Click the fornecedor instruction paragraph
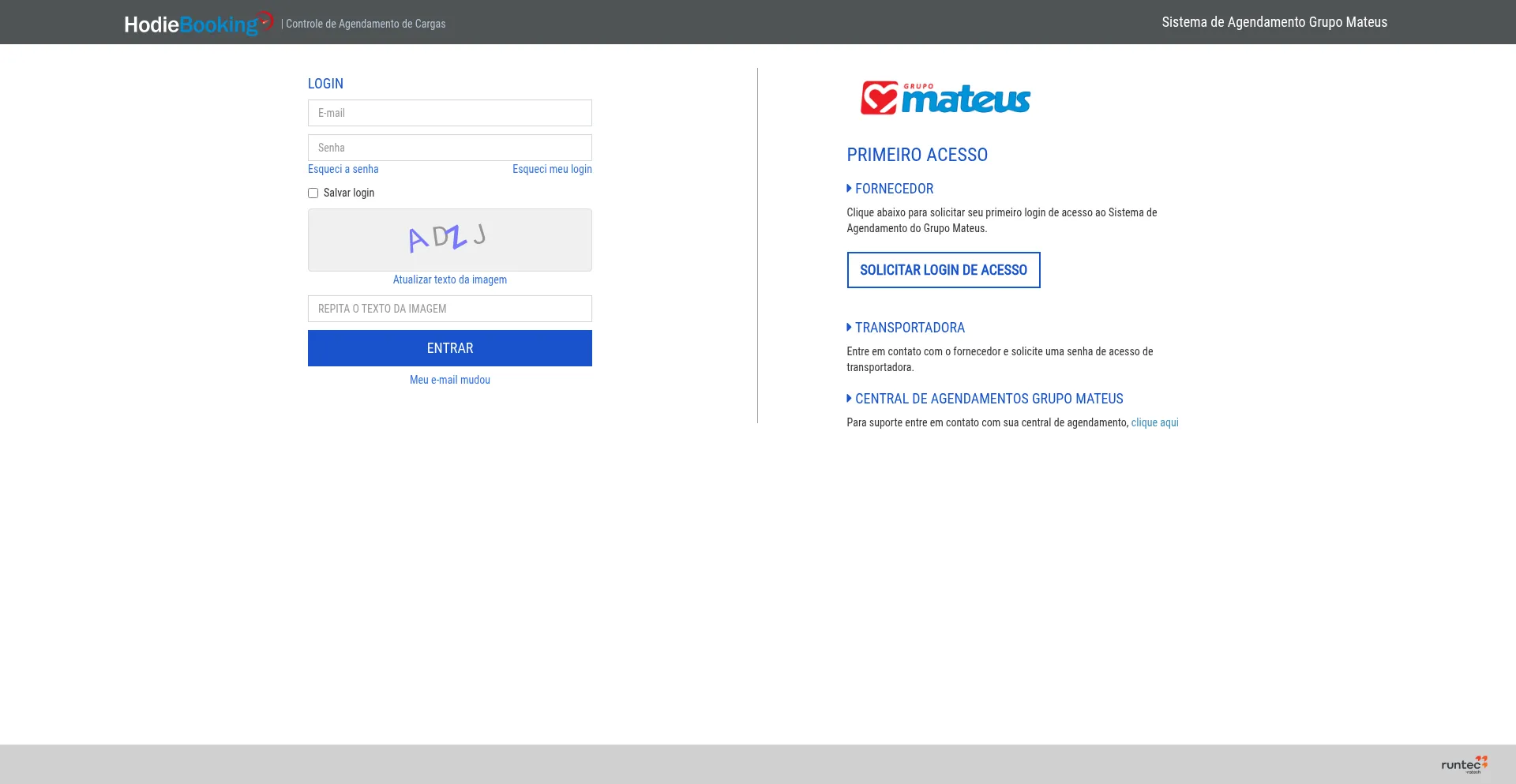The image size is (1516, 784). (x=1002, y=220)
